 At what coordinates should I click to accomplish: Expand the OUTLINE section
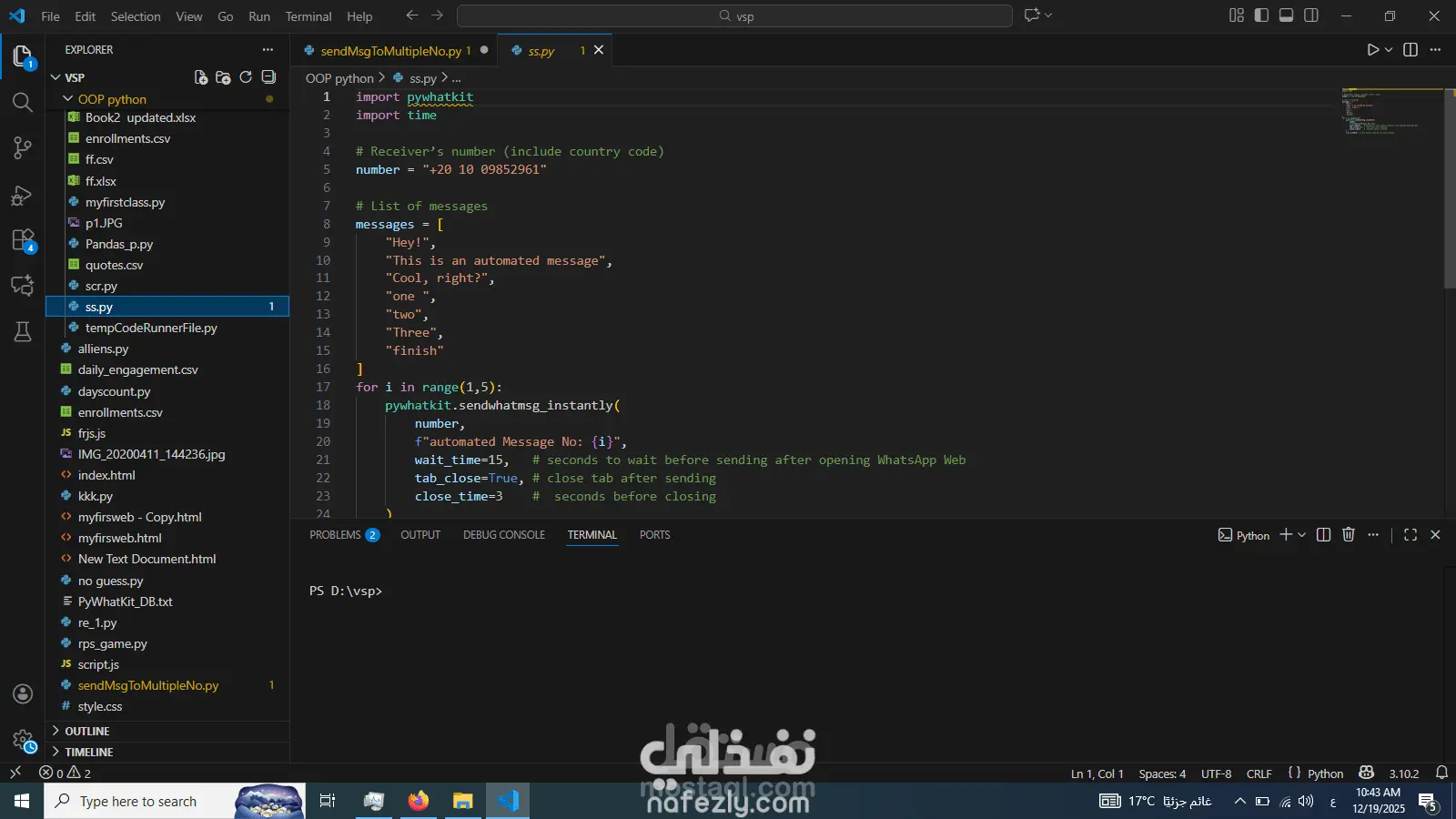point(168,731)
